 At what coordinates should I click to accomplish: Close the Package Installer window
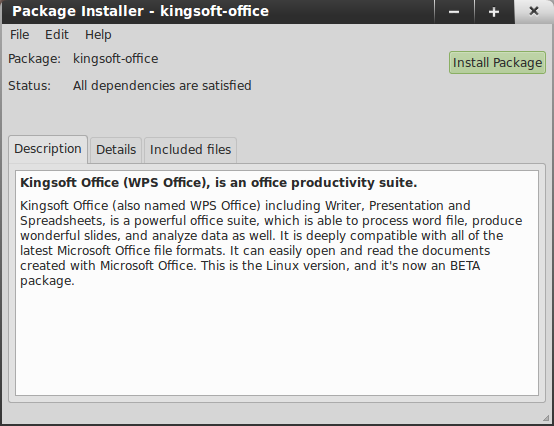534,11
